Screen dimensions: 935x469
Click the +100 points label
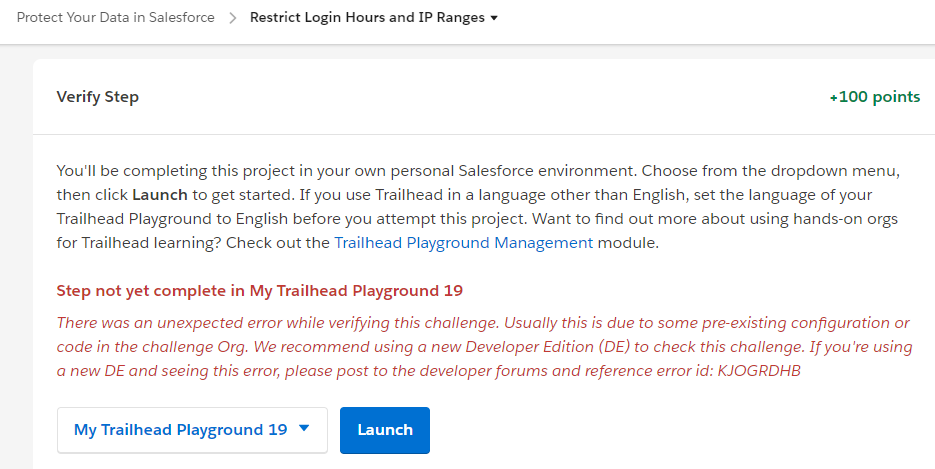[x=874, y=97]
